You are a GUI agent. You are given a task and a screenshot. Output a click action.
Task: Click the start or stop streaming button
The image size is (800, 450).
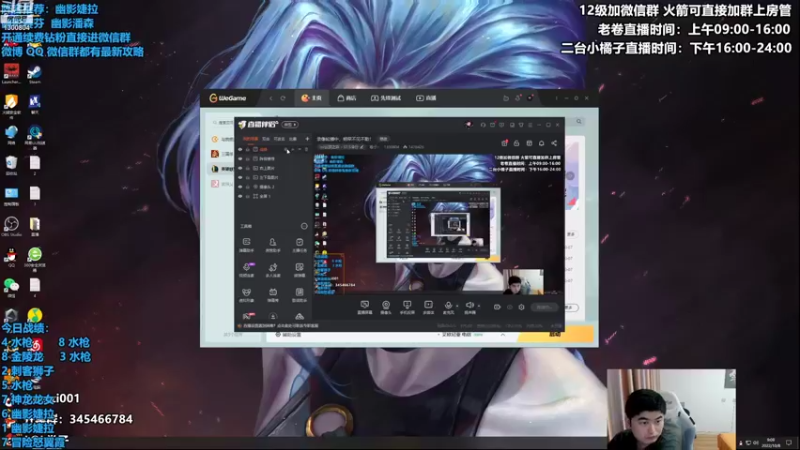544,307
